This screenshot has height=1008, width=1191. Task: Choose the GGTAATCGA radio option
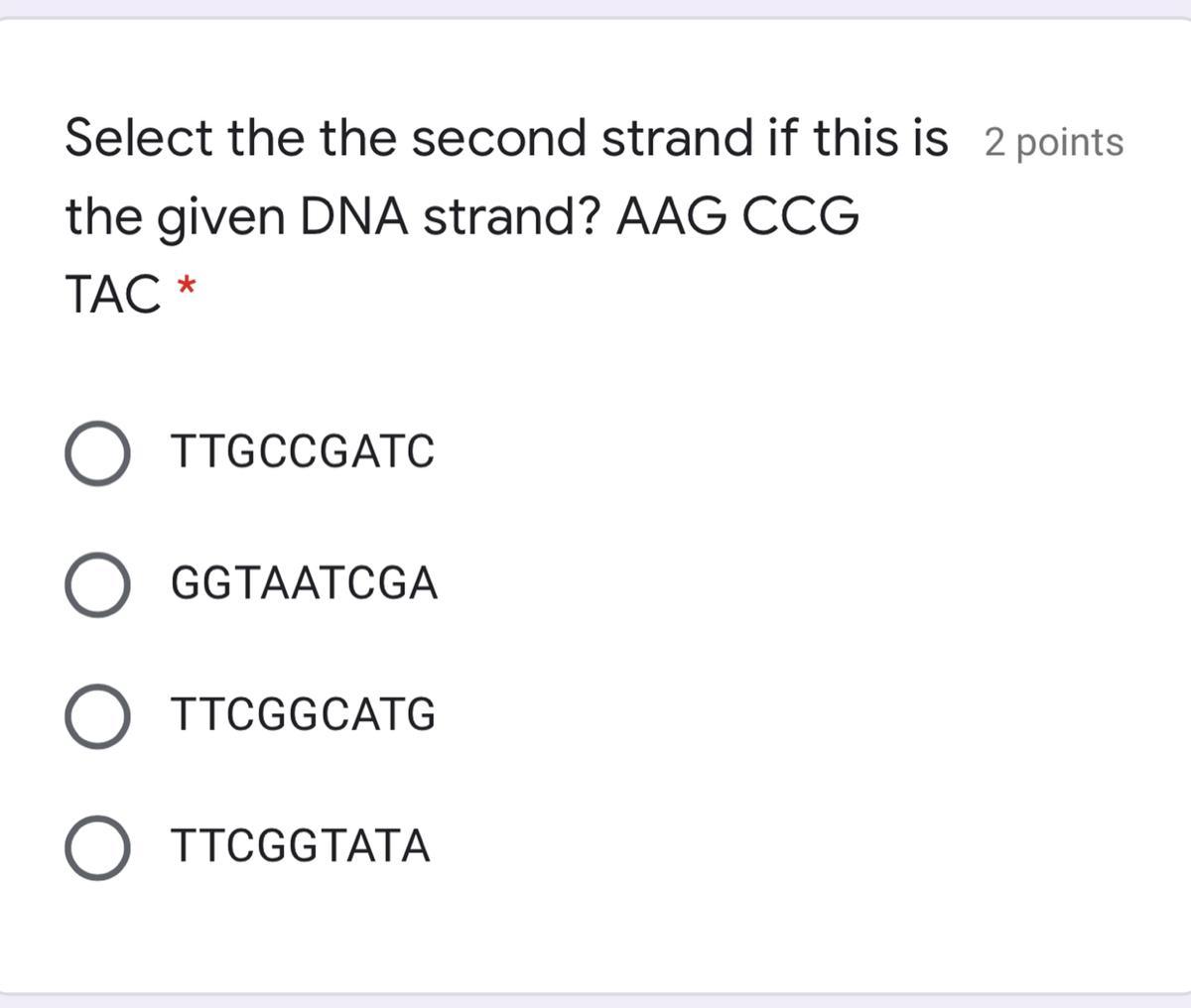97,584
